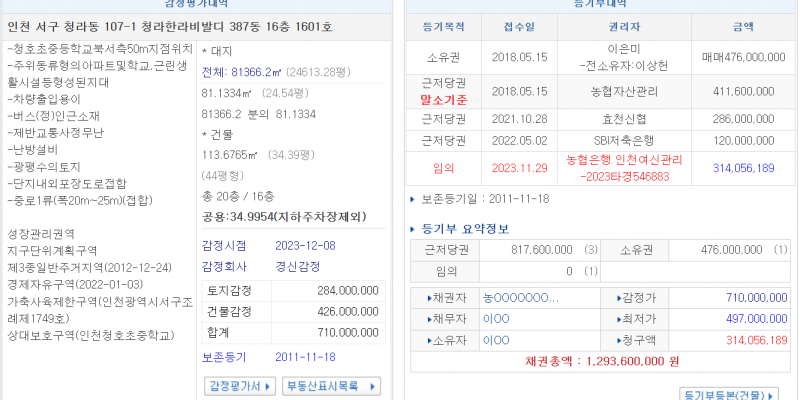
Task: Select creditor name 농OOOOOOO link
Action: click(521, 298)
